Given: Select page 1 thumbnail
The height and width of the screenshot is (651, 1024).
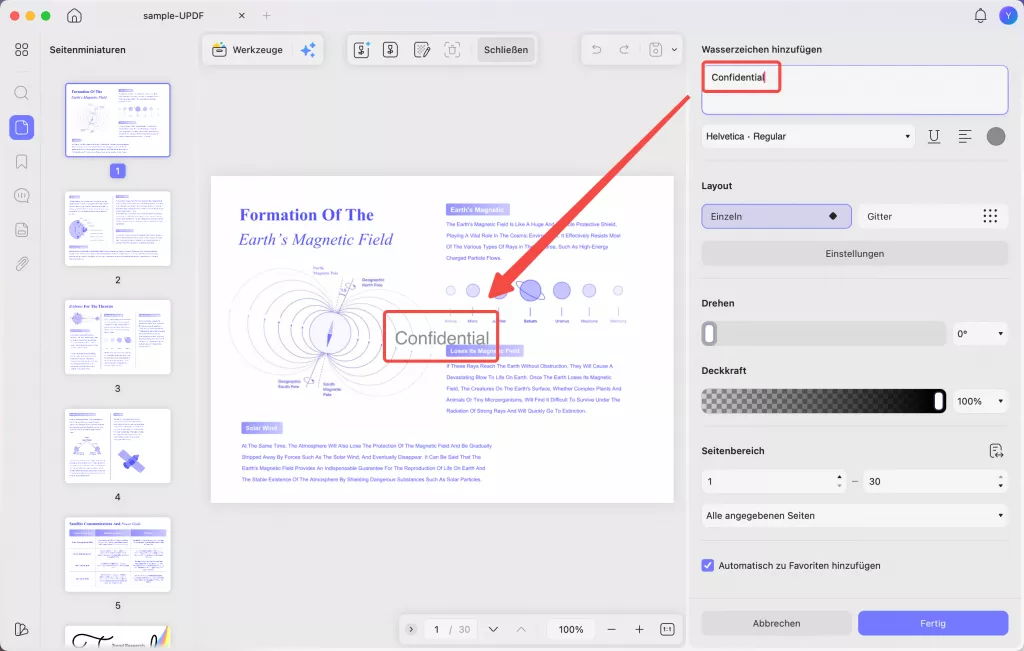Looking at the screenshot, I should click(118, 119).
